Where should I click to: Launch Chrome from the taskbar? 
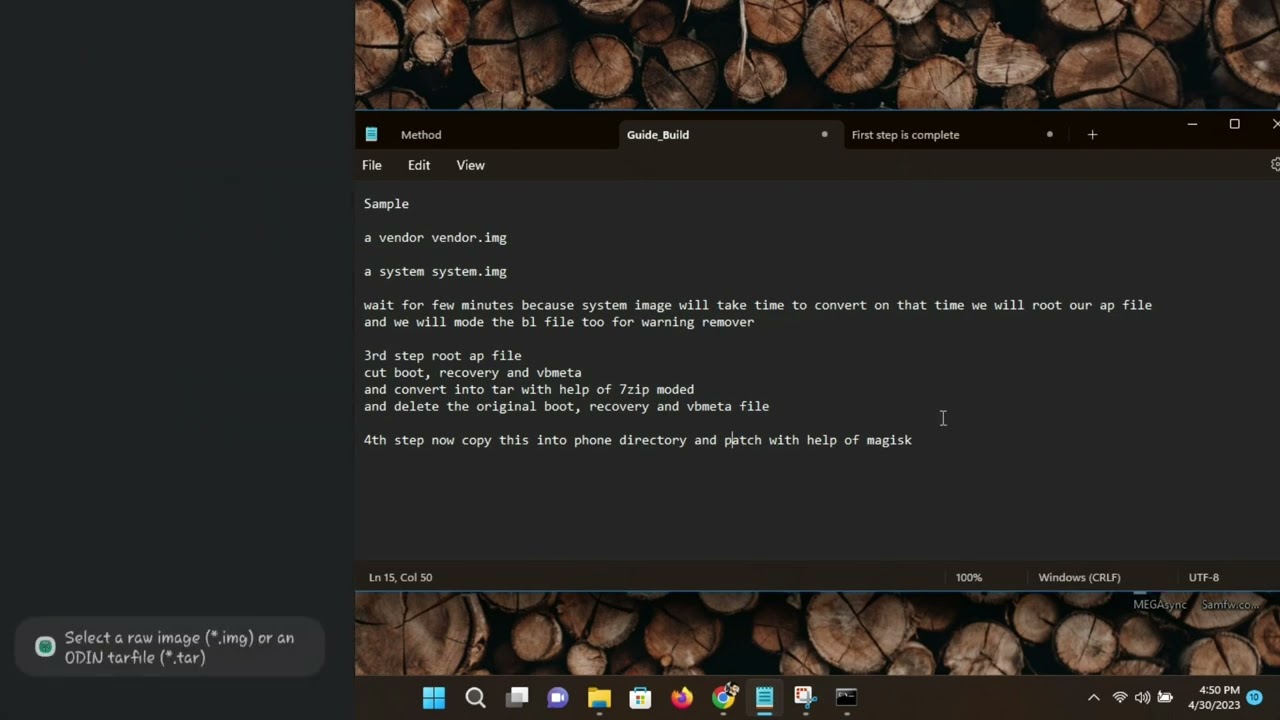tap(723, 698)
